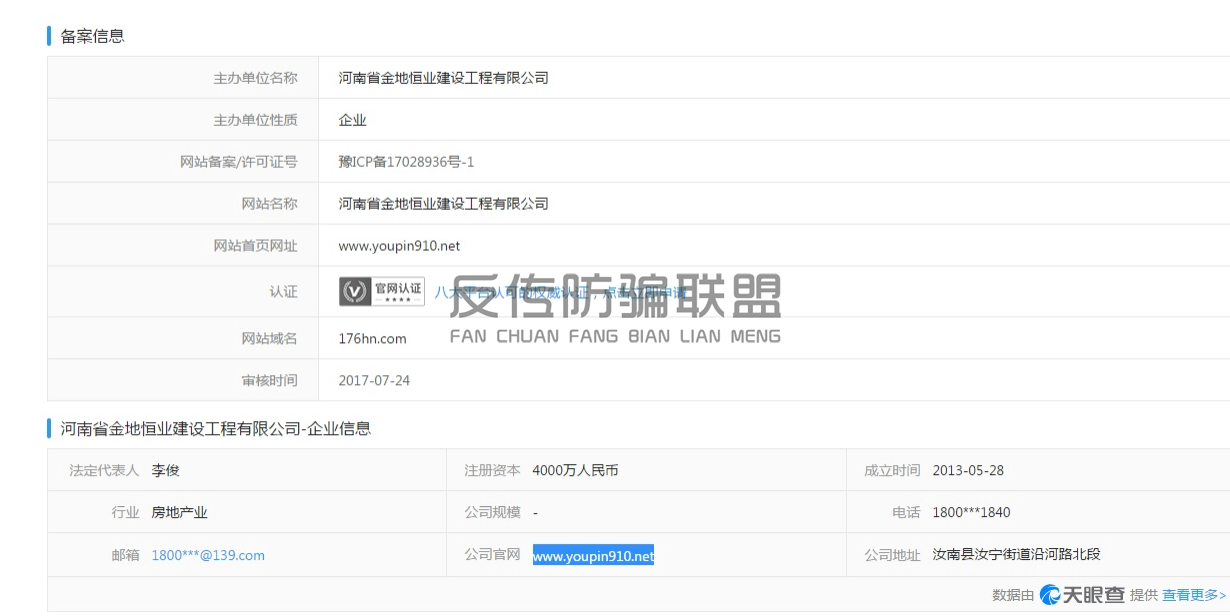Click www.youpin910.net in 网站首页网址 row
Image resolution: width=1230 pixels, height=616 pixels.
coord(399,246)
